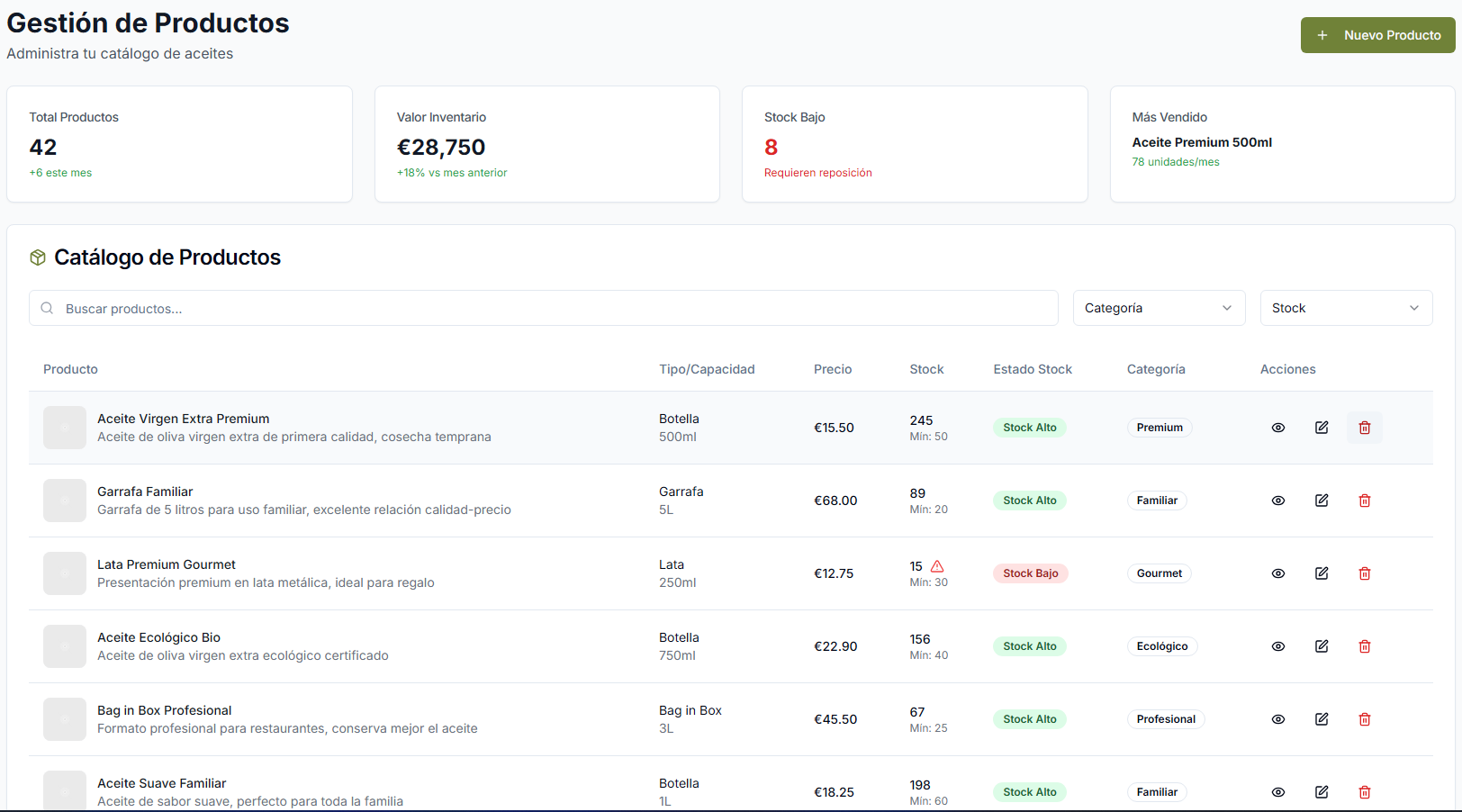Show the Lata Premium Gourmet preview
1462x812 pixels.
(x=1278, y=573)
